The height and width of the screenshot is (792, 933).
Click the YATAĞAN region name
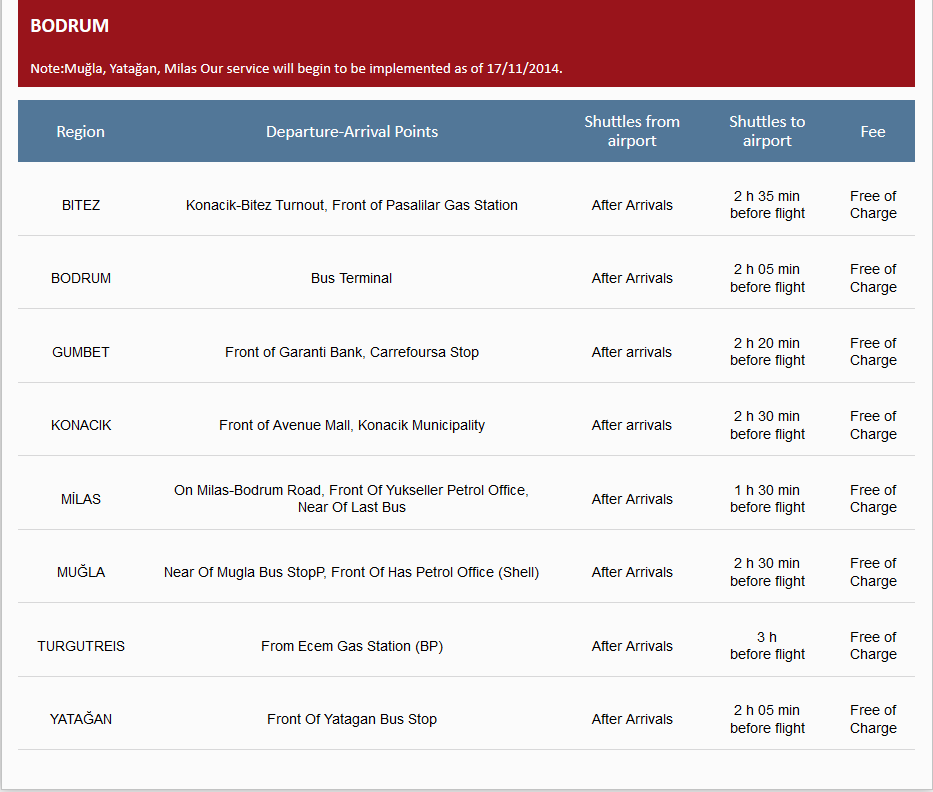pyautogui.click(x=81, y=719)
